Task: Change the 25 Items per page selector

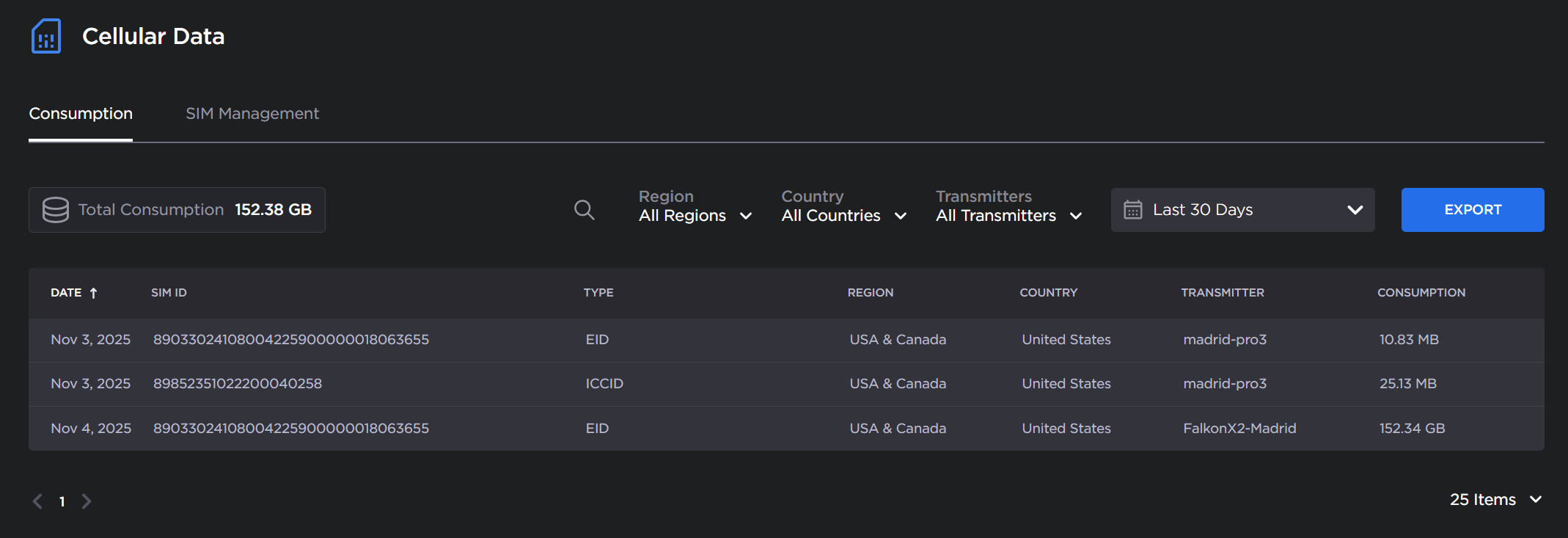Action: pos(1495,500)
